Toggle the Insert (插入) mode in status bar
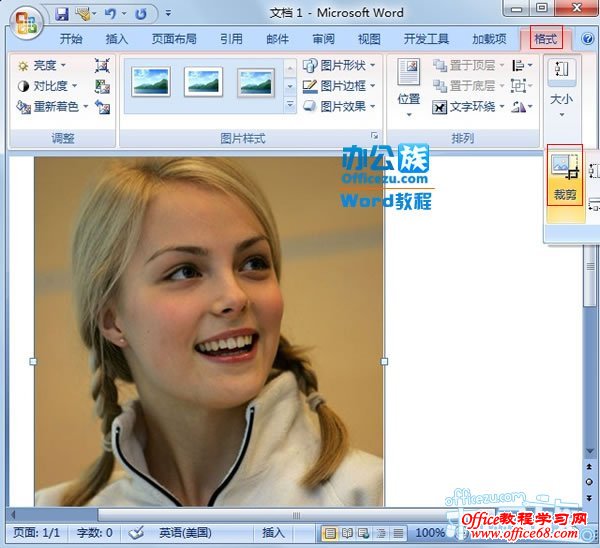 pos(273,533)
